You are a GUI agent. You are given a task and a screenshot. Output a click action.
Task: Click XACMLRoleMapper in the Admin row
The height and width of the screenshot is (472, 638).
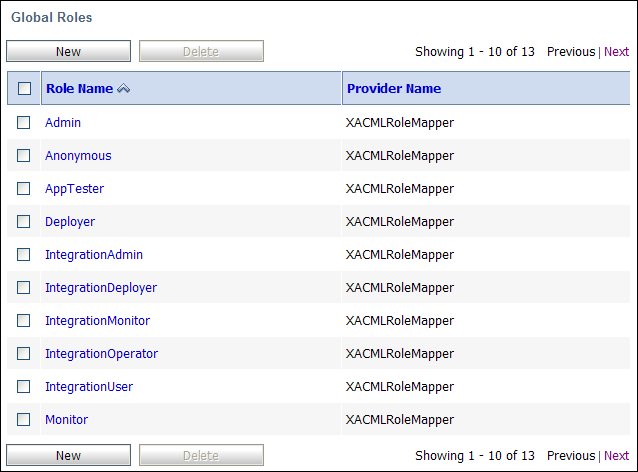pyautogui.click(x=400, y=122)
